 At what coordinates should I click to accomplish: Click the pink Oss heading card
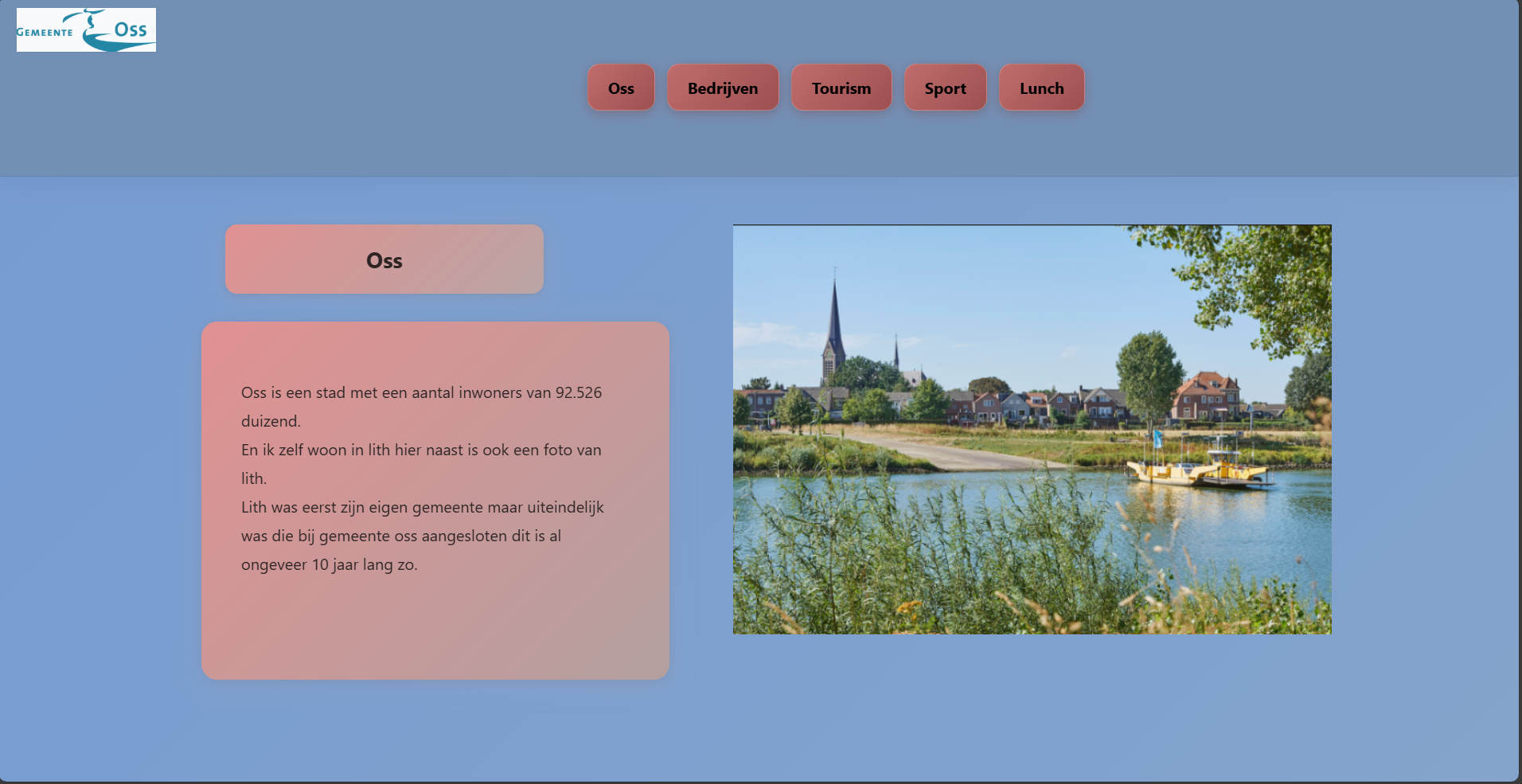click(384, 260)
